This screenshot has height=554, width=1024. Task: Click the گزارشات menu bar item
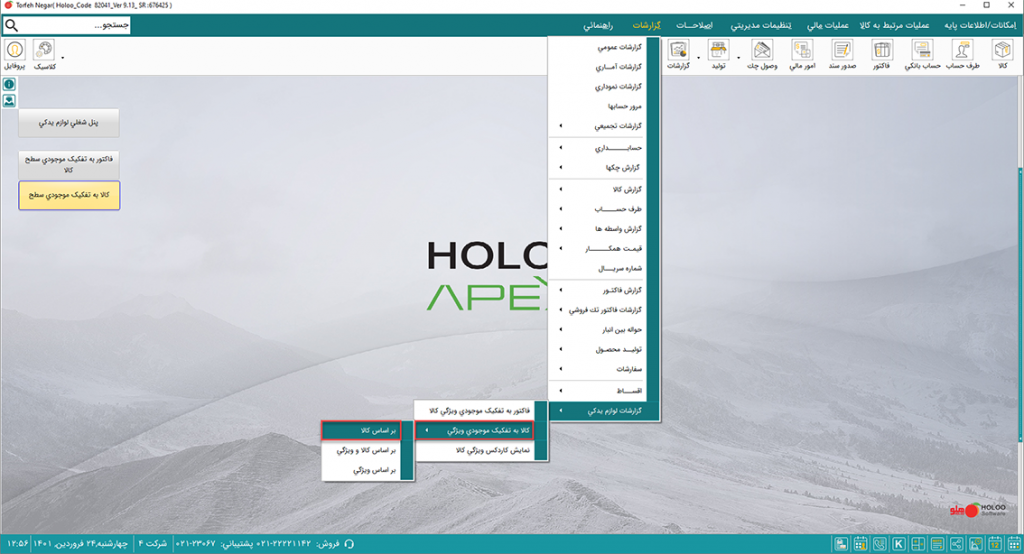tap(647, 25)
